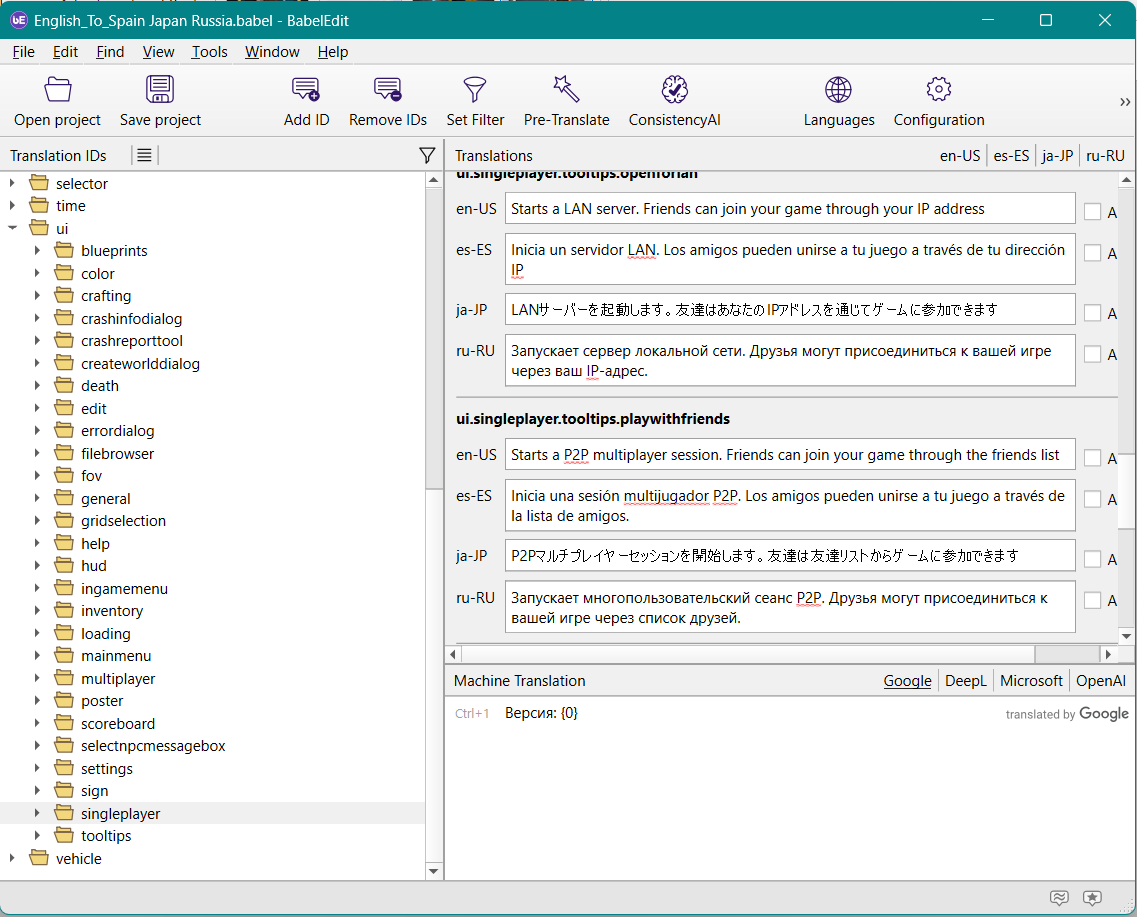Click the Save project disk icon
This screenshot has height=917, width=1137.
coord(160,90)
